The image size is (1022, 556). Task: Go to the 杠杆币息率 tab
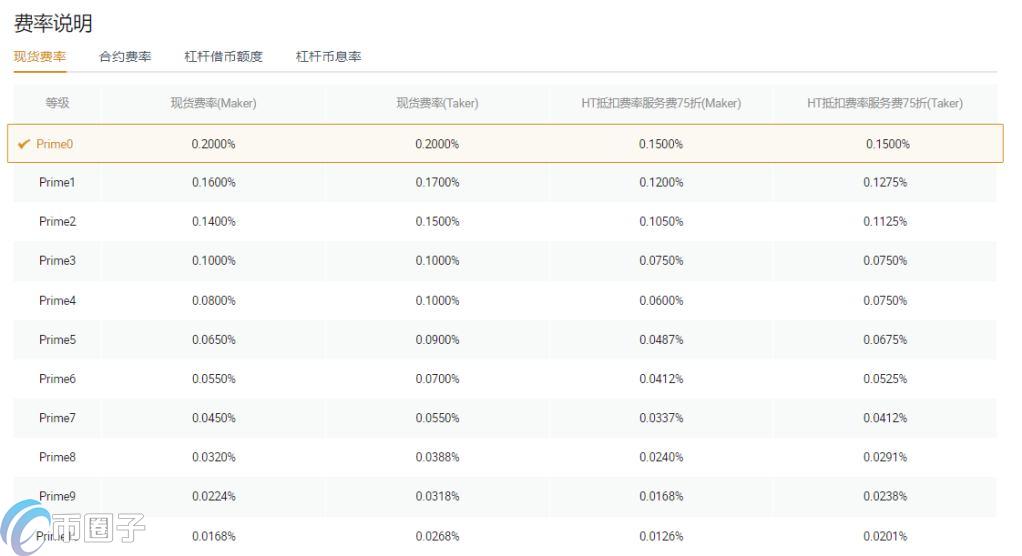coord(328,57)
